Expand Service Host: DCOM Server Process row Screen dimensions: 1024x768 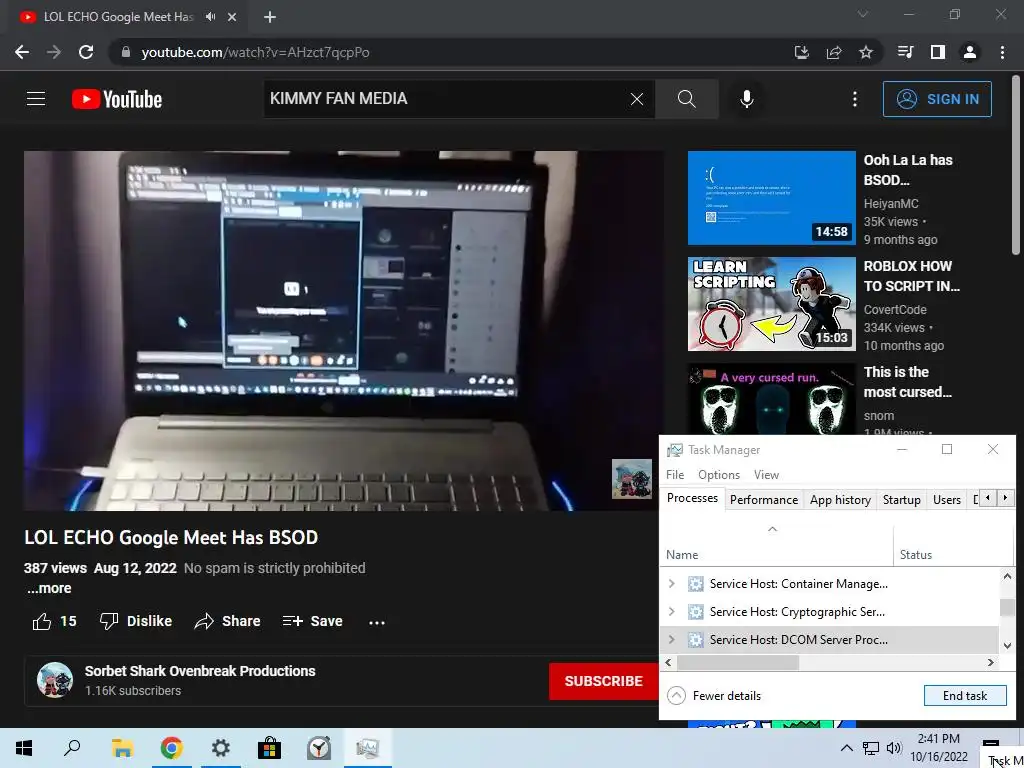coord(671,640)
